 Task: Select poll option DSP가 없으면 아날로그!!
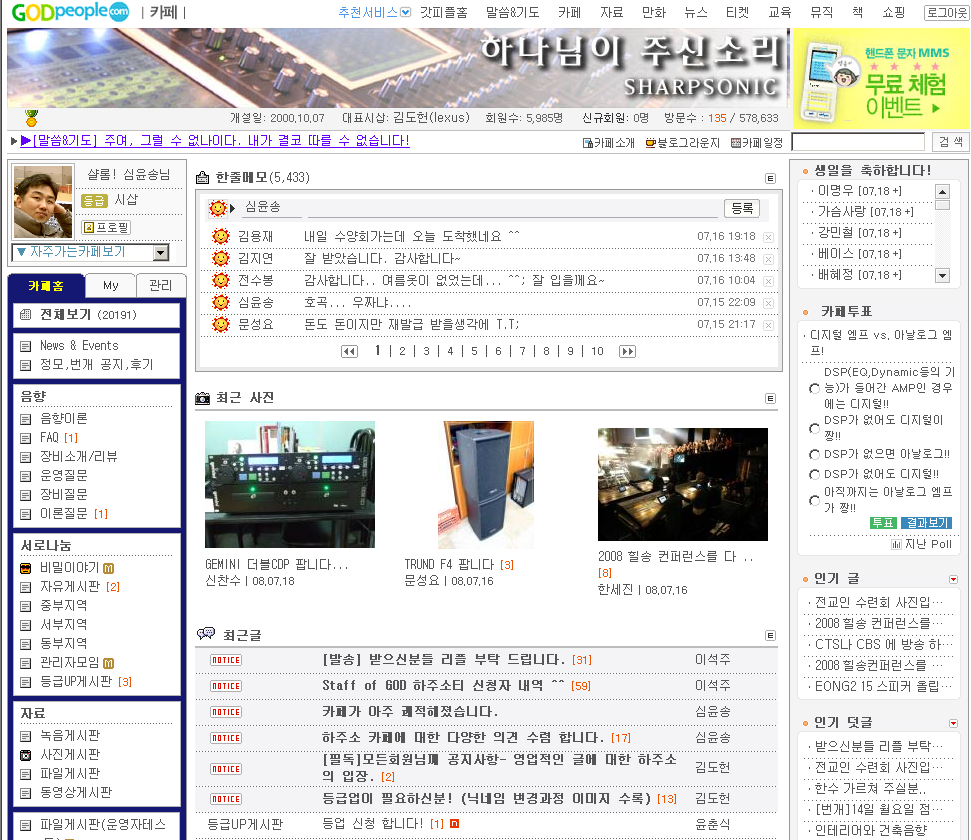pyautogui.click(x=815, y=455)
